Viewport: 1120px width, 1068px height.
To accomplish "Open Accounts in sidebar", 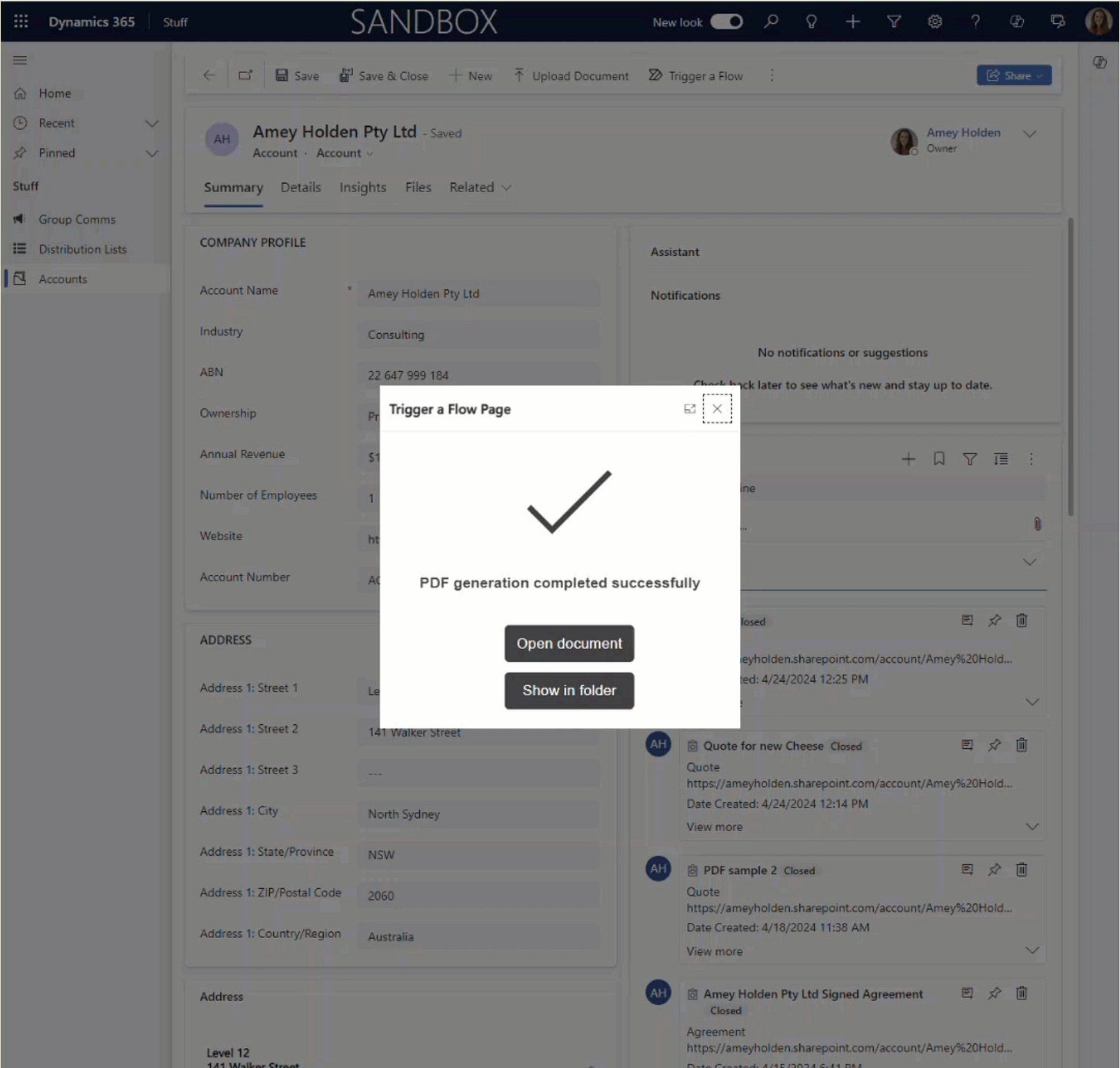I will click(x=63, y=279).
